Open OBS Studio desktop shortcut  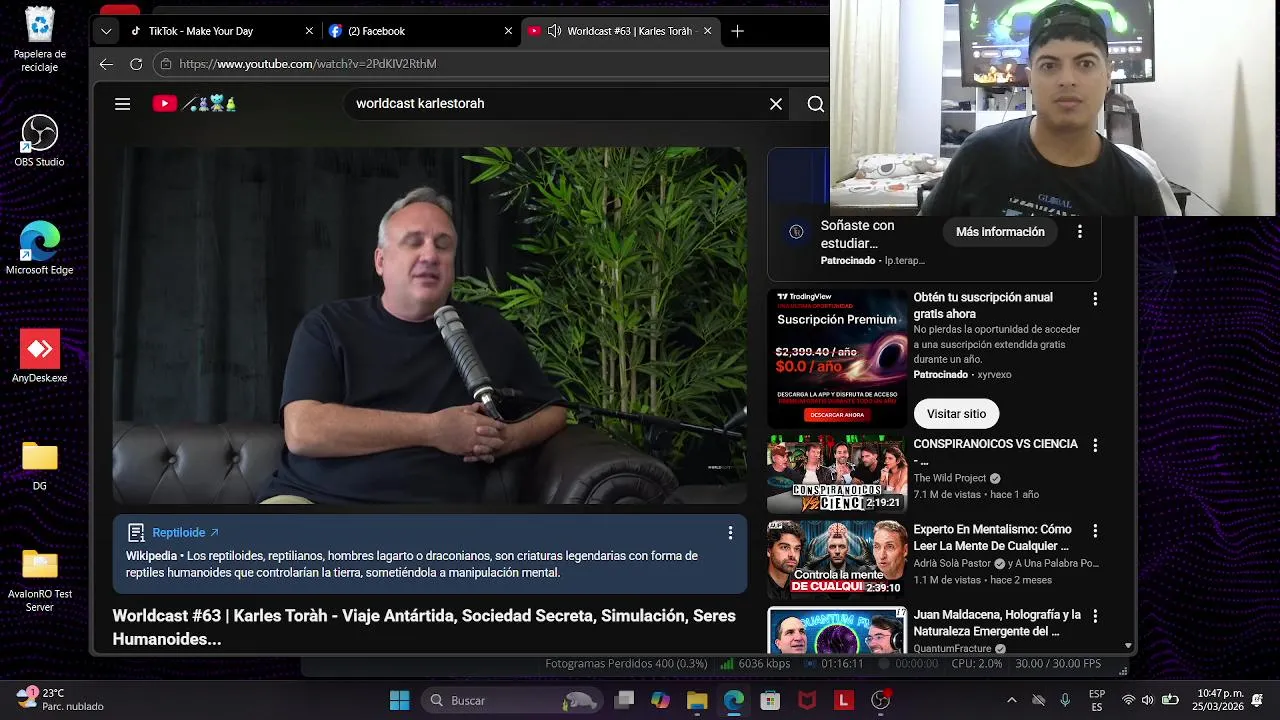(40, 141)
